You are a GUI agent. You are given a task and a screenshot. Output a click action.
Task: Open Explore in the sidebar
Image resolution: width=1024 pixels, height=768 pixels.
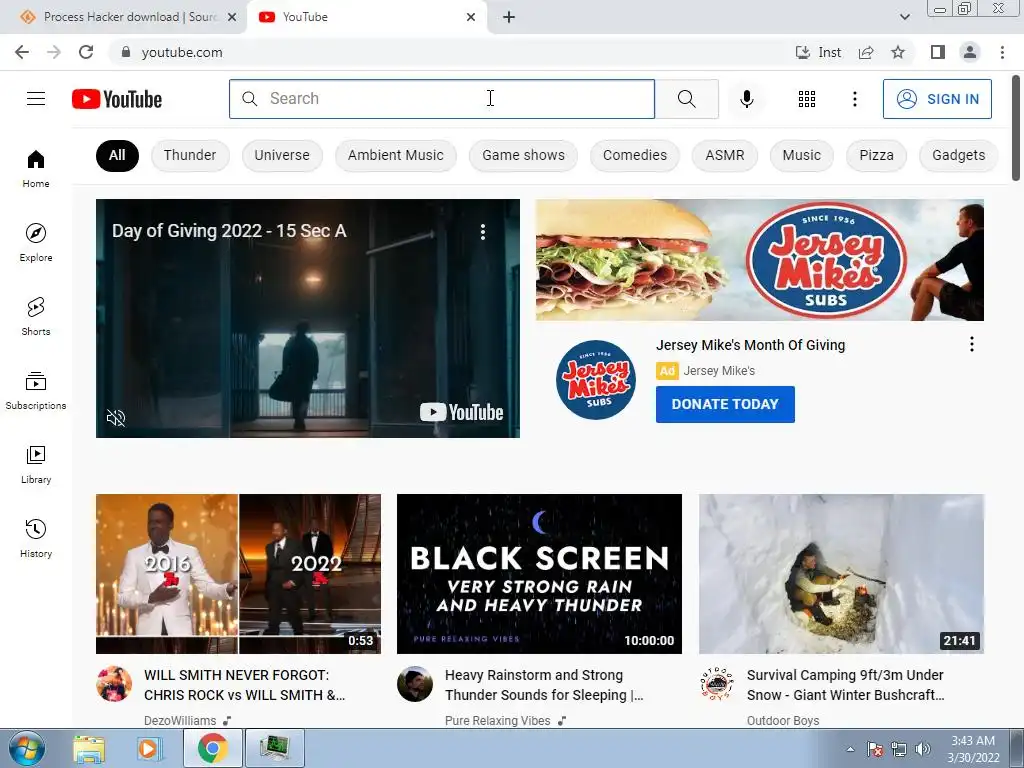point(36,242)
